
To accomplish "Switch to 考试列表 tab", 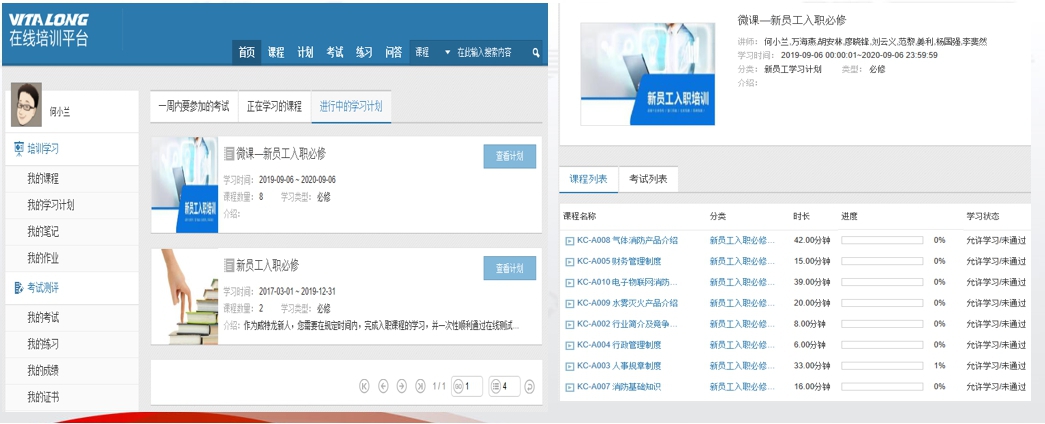I will pyautogui.click(x=649, y=179).
